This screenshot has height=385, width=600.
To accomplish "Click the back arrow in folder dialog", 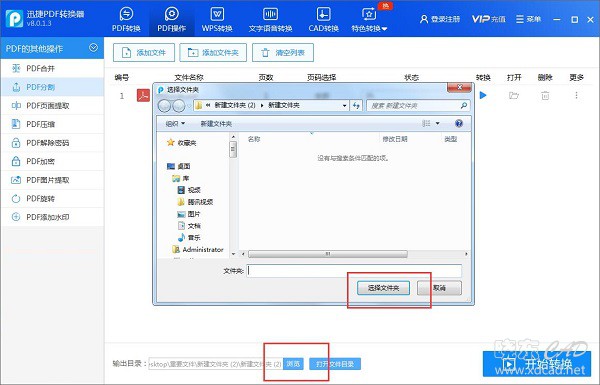I will [164, 106].
